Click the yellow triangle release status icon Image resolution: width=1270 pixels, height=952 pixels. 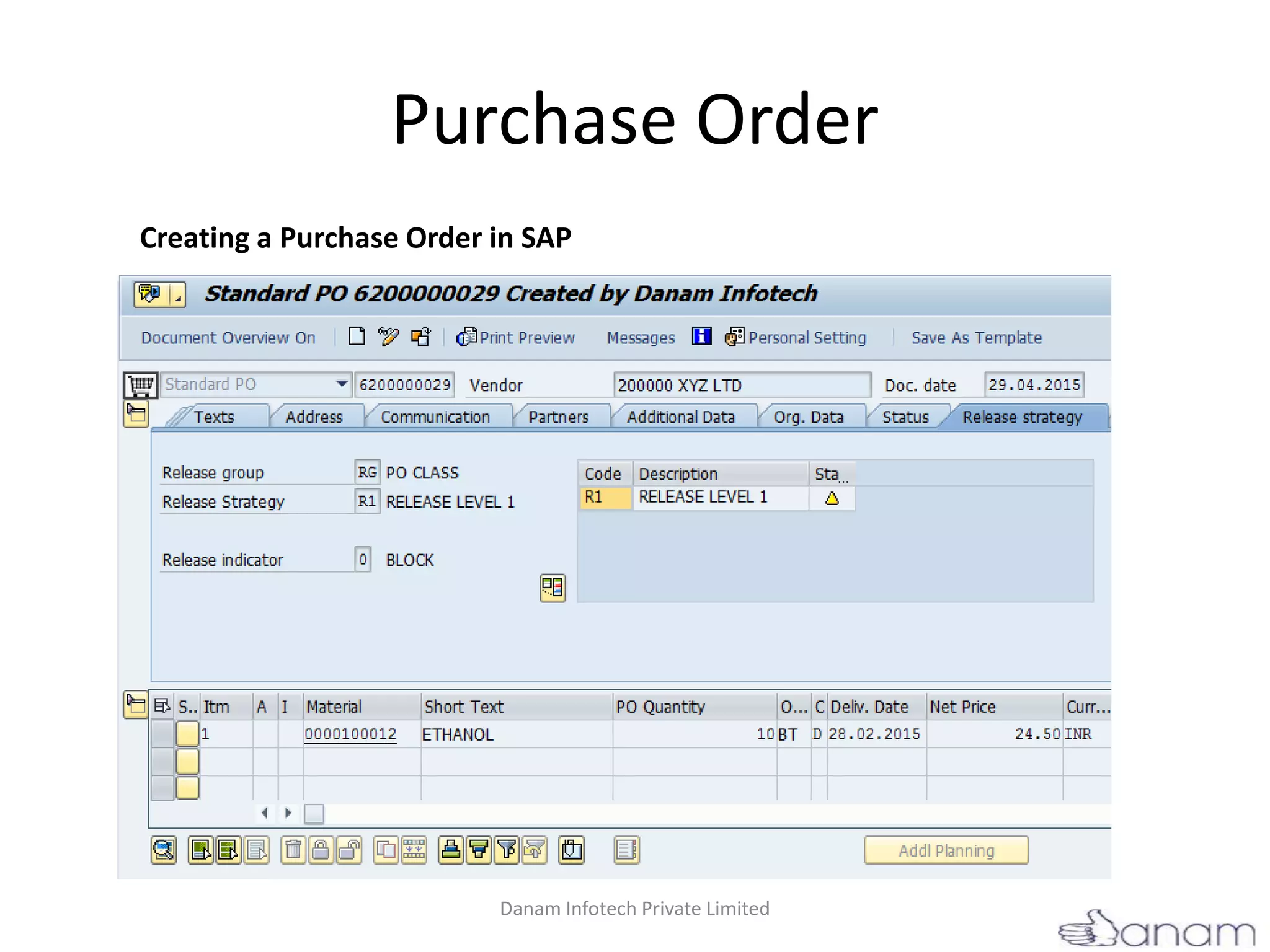tap(832, 498)
